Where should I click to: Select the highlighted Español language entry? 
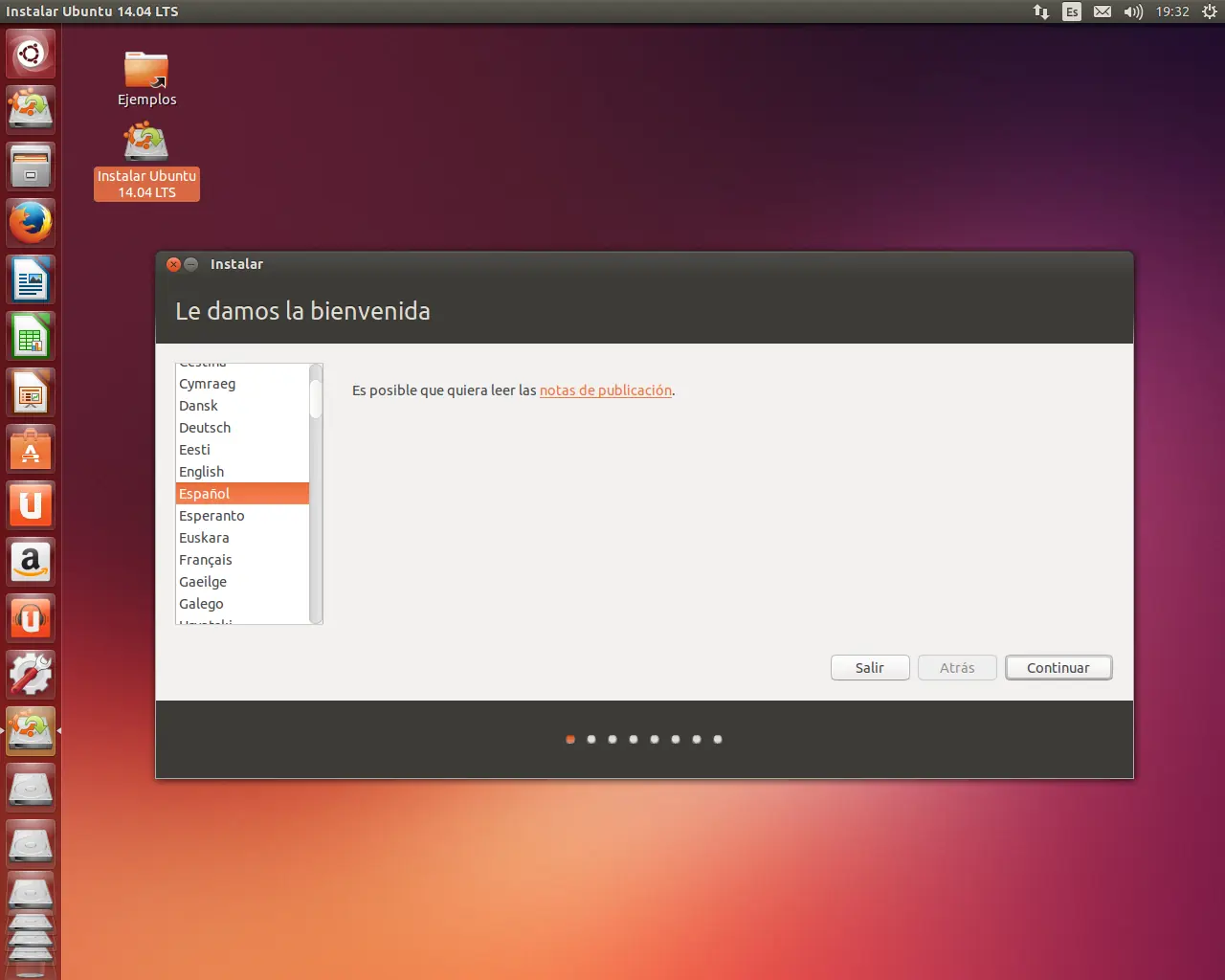243,494
